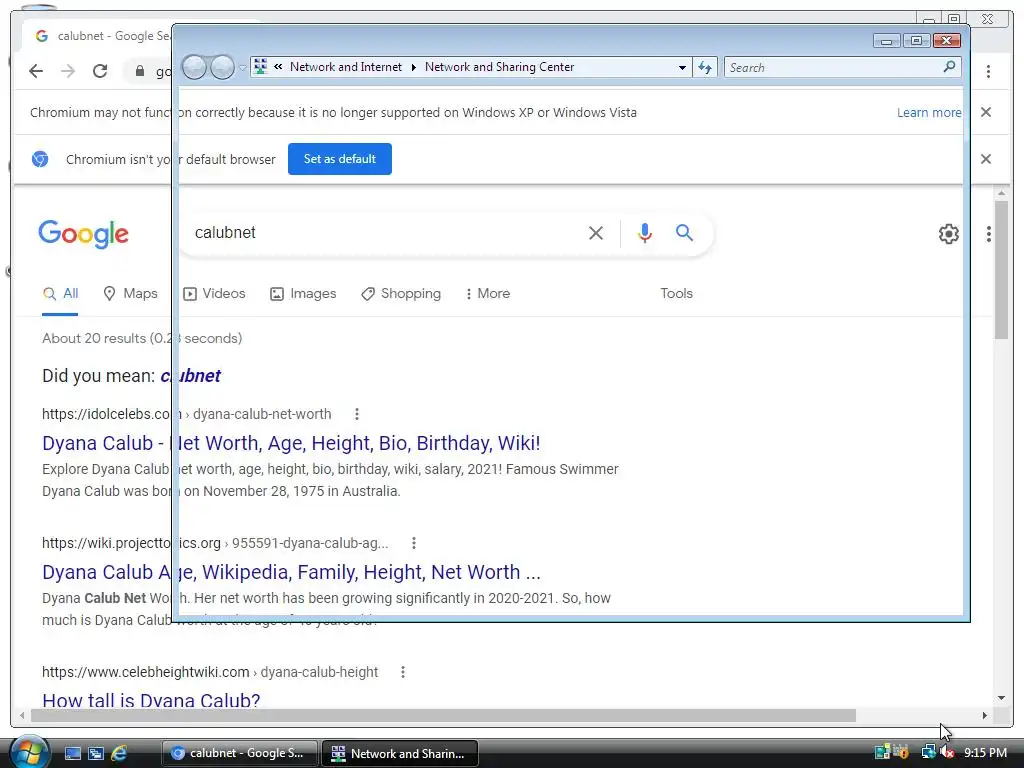This screenshot has height=768, width=1024.
Task: Open options dots next to idolcelebs.com result
Action: pos(357,414)
